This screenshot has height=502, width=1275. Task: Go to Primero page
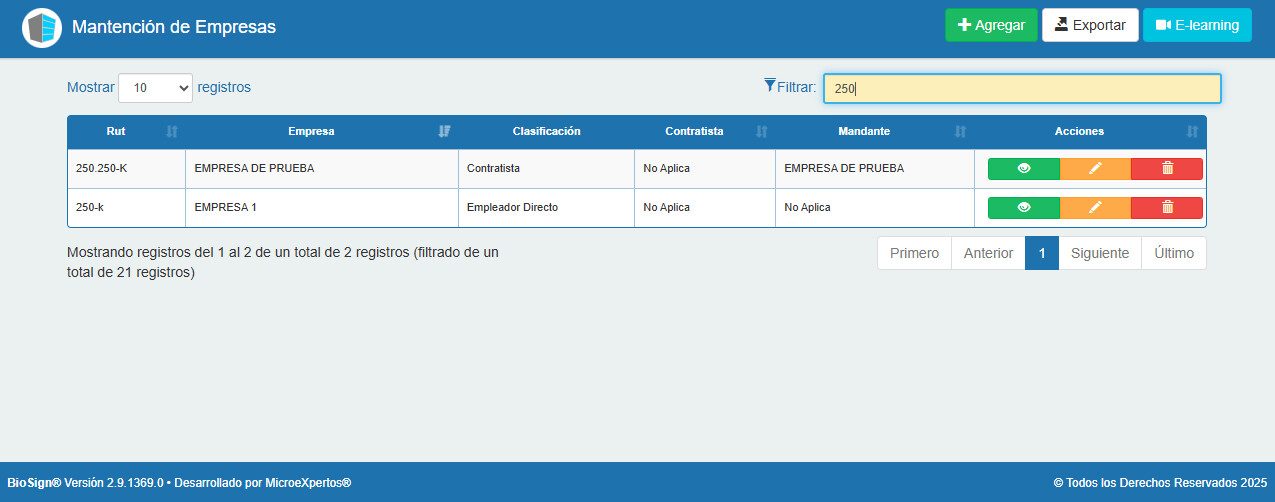point(914,253)
